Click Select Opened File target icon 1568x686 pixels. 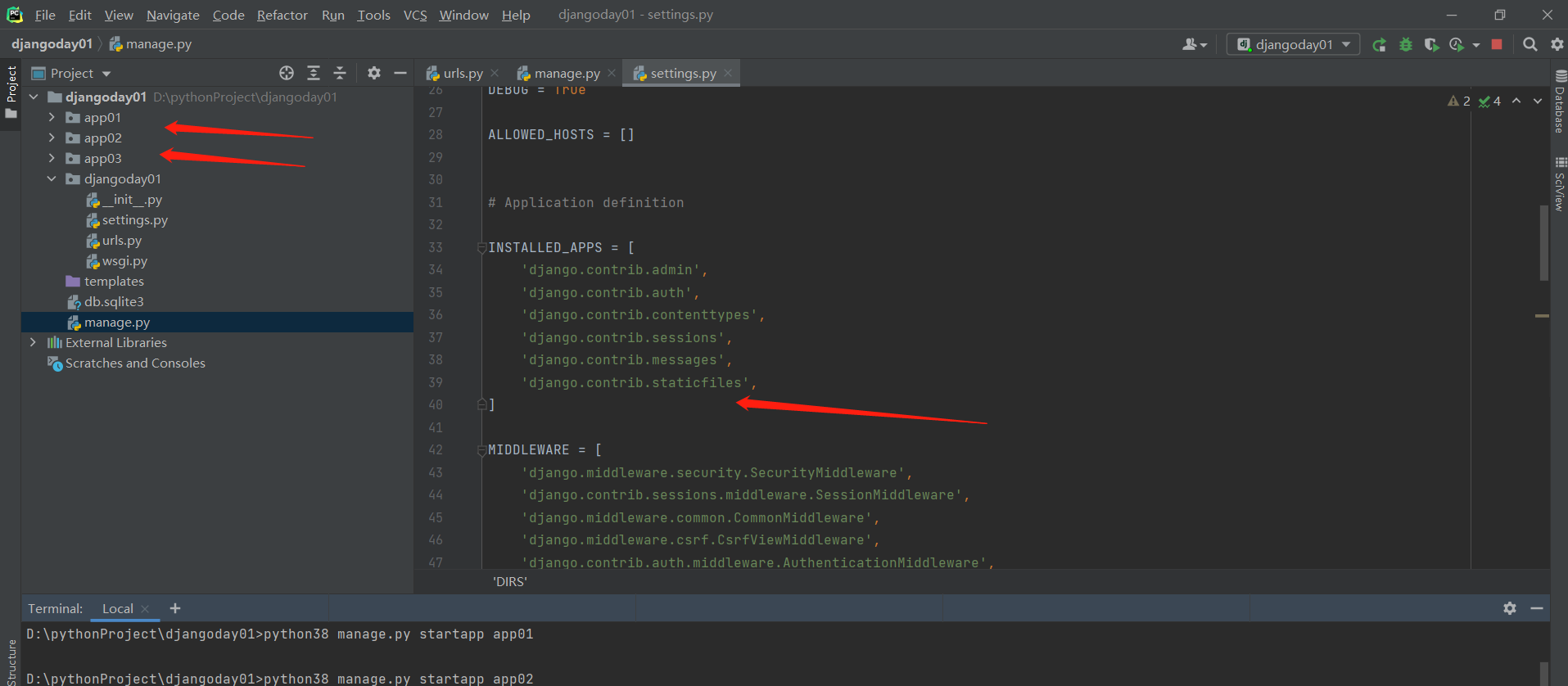287,74
